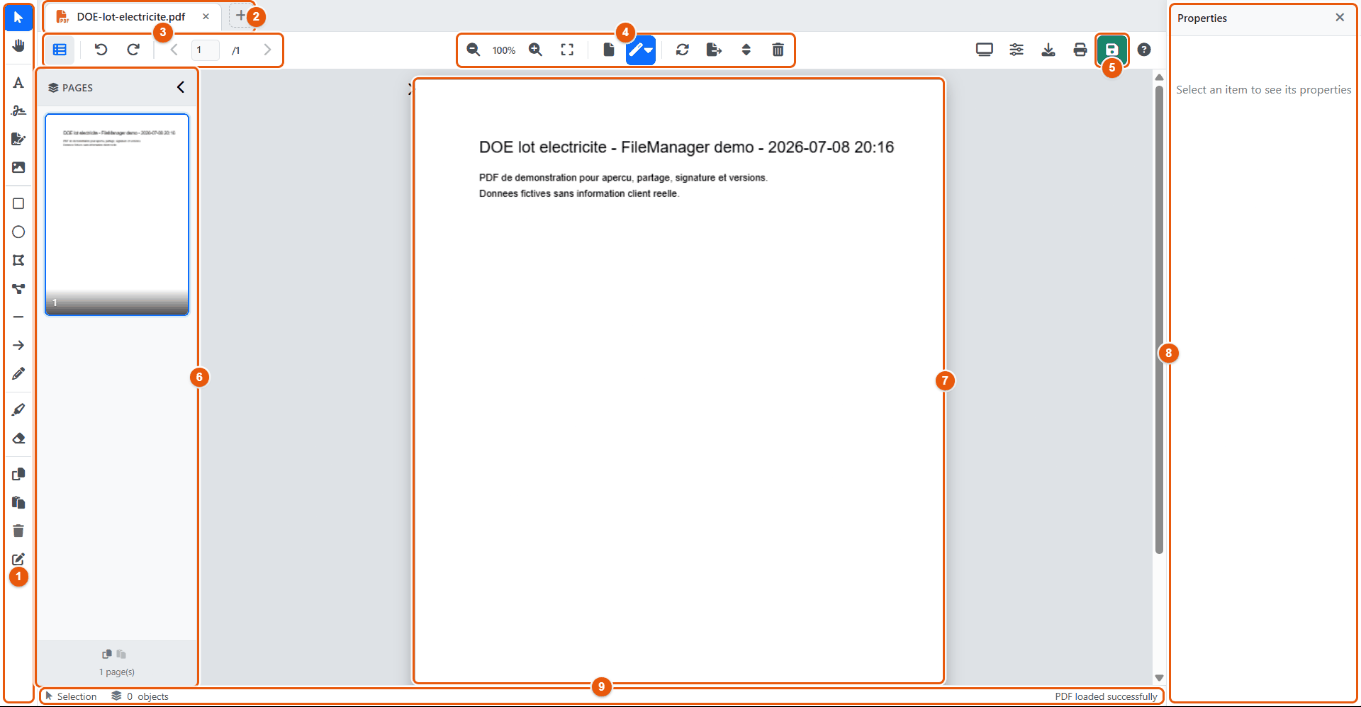Screen dimensions: 1361x707
Task: Click the green Save button
Action: coord(1112,49)
